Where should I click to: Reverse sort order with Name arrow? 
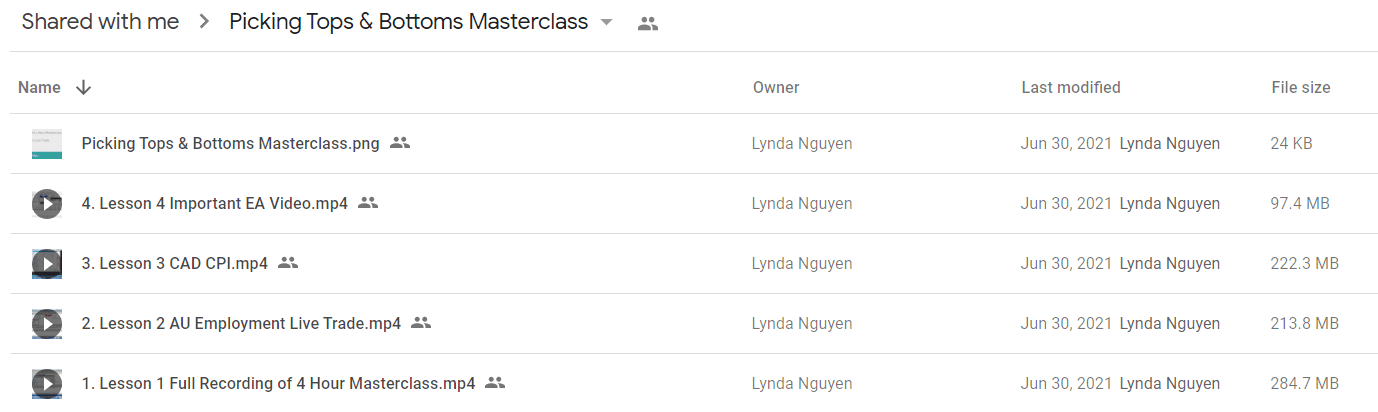pos(84,88)
